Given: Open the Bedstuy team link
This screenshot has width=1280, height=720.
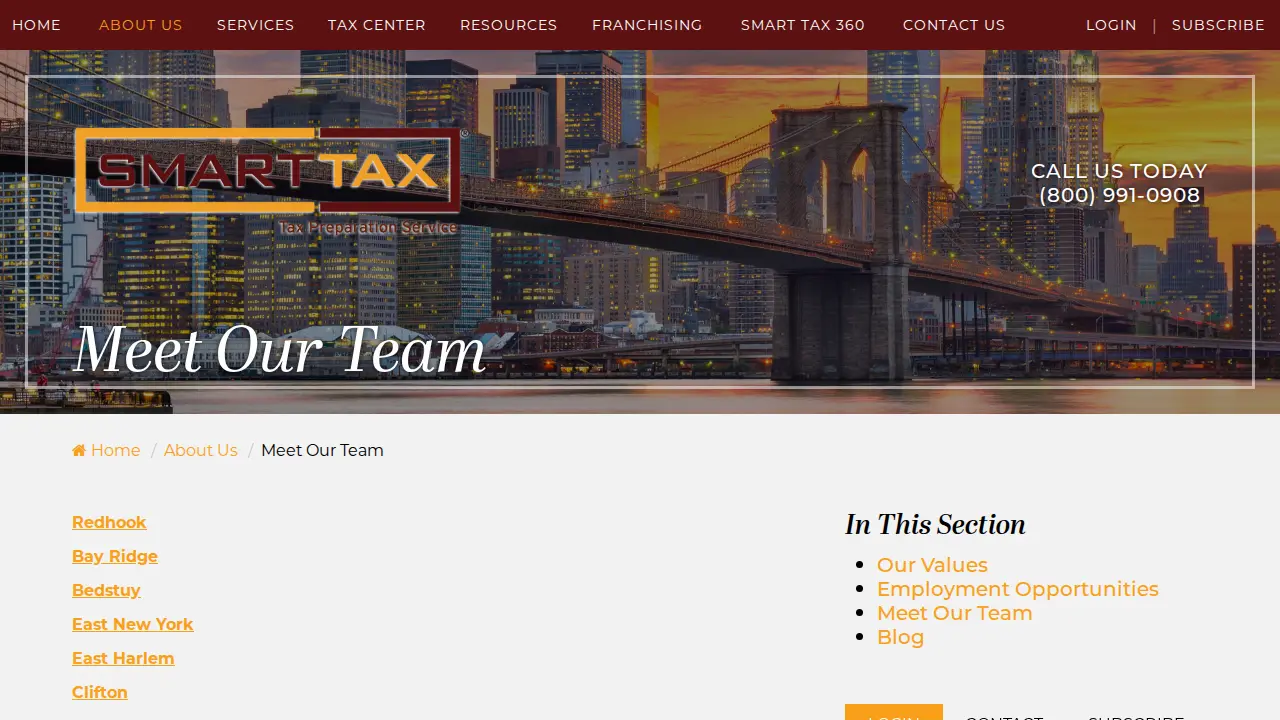Looking at the screenshot, I should tap(106, 590).
